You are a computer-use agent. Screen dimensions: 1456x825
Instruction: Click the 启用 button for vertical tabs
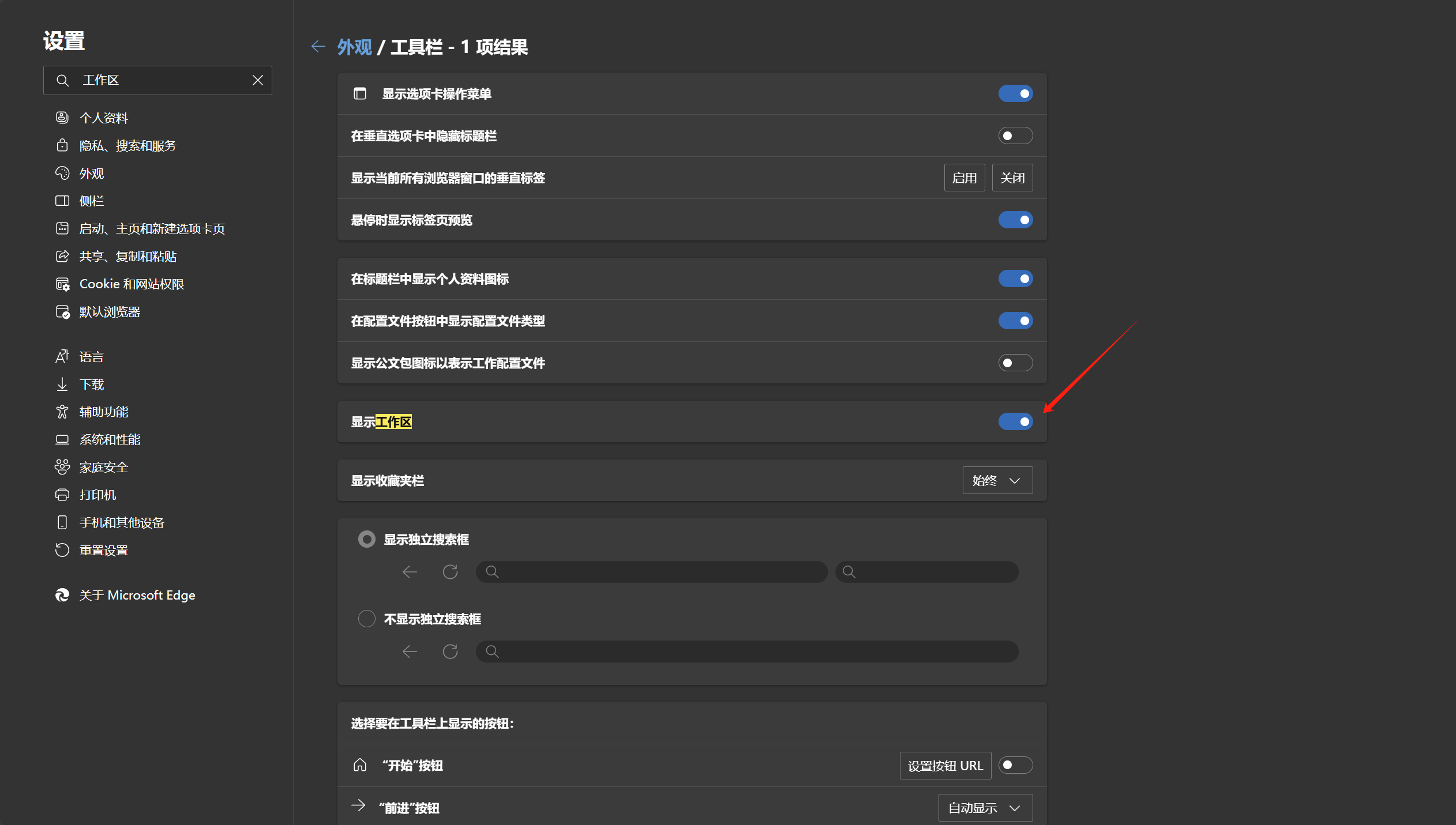[x=964, y=178]
